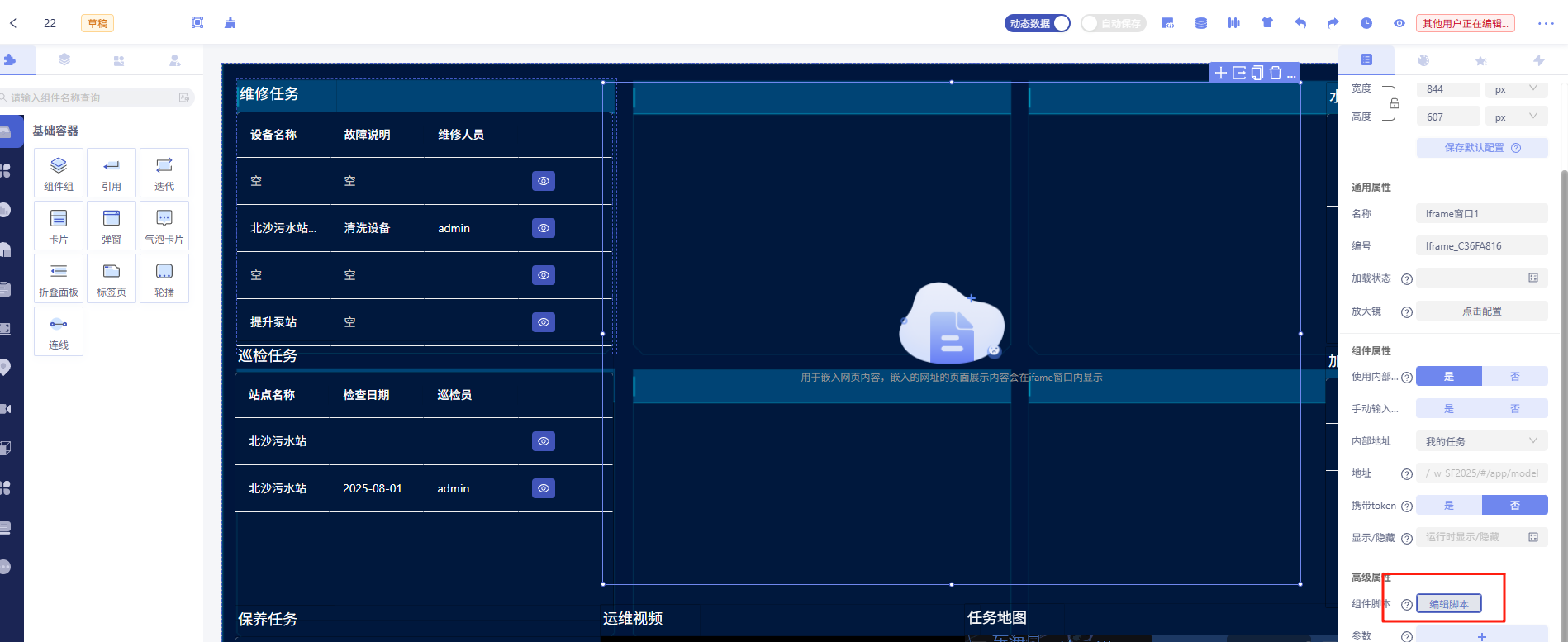Screen dimensions: 1568x642
Task: Go back with the left chevron arrow
Action: (x=13, y=23)
